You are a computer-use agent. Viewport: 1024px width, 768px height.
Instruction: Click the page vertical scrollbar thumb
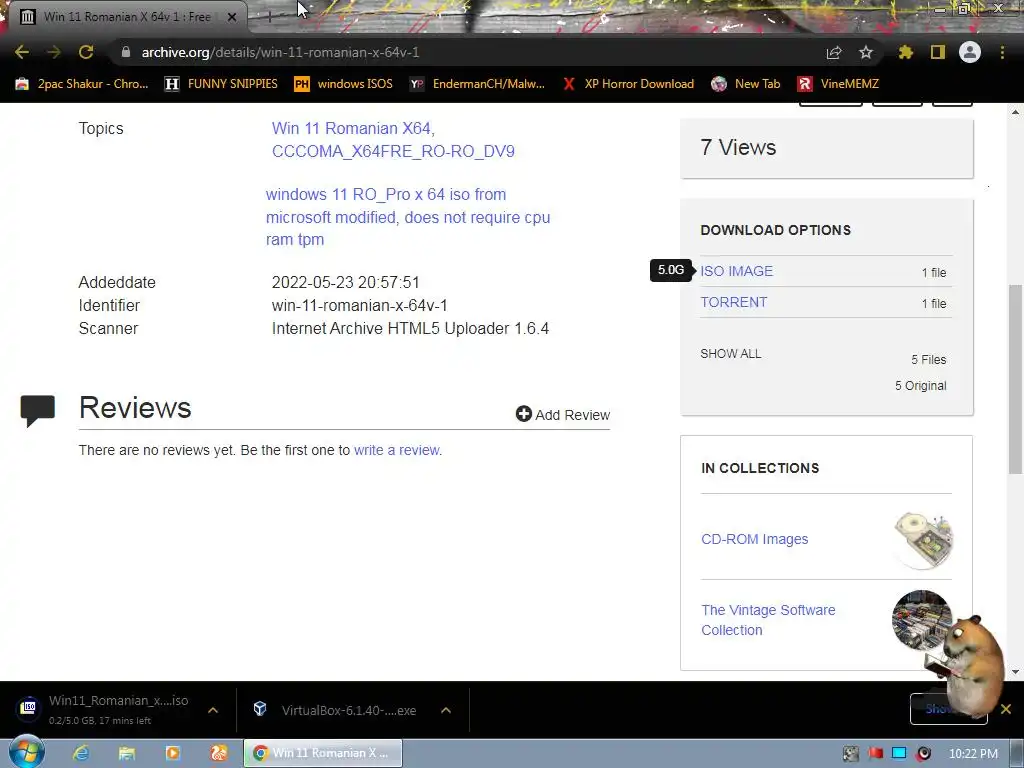point(1015,379)
